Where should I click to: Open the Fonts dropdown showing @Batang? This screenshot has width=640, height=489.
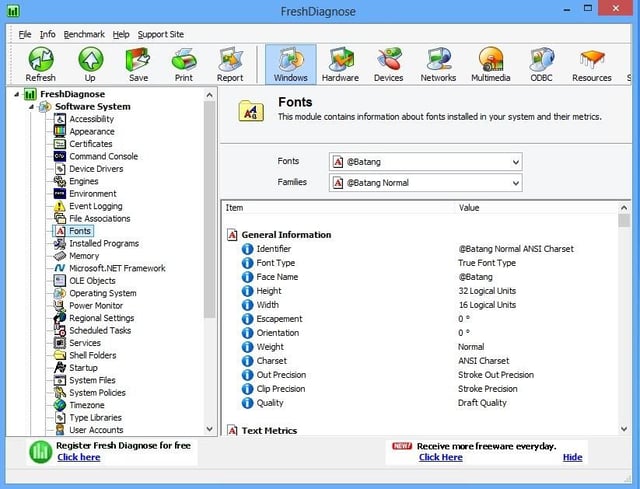click(x=425, y=162)
